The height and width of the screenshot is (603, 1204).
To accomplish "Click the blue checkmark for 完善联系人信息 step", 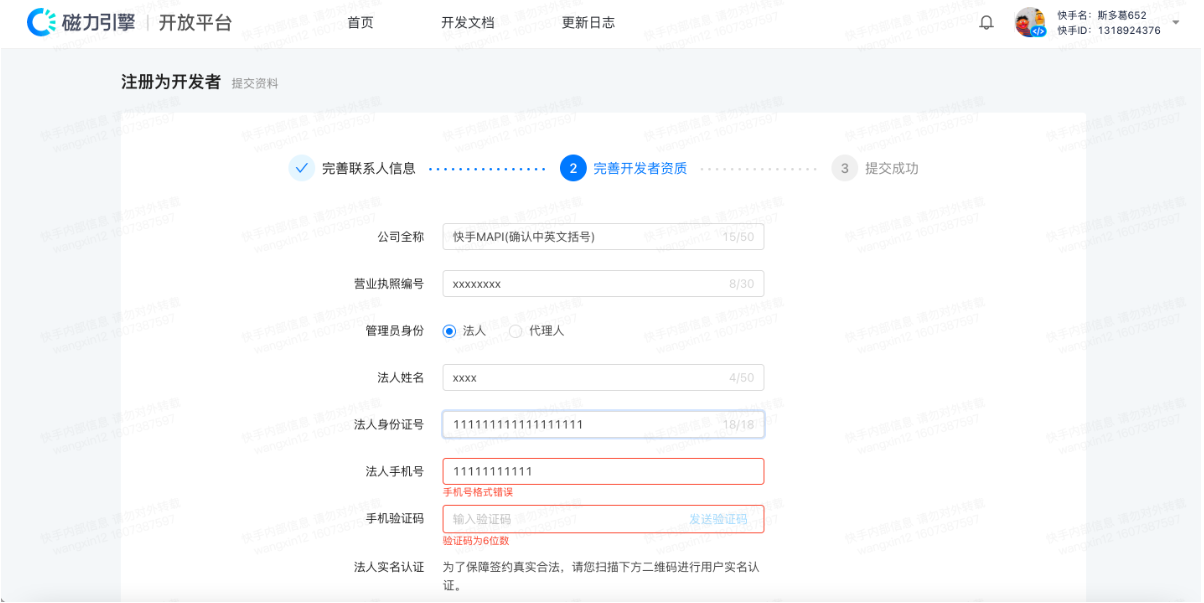I will pyautogui.click(x=300, y=168).
